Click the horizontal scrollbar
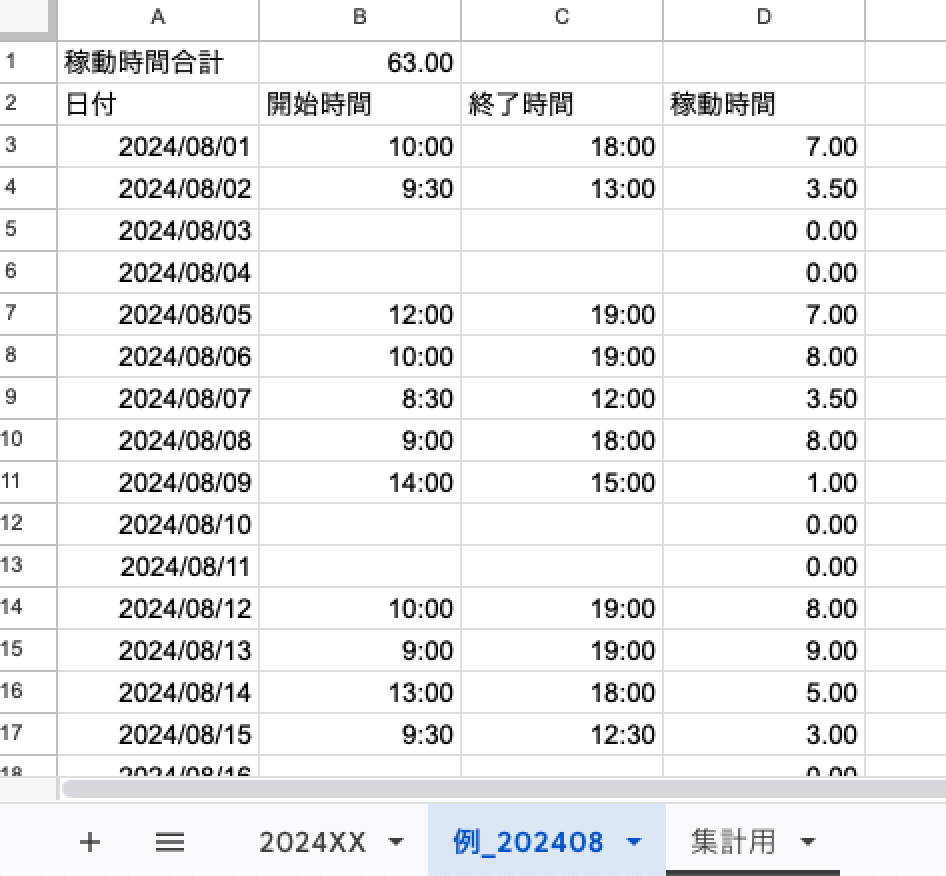This screenshot has height=876, width=946. click(500, 789)
